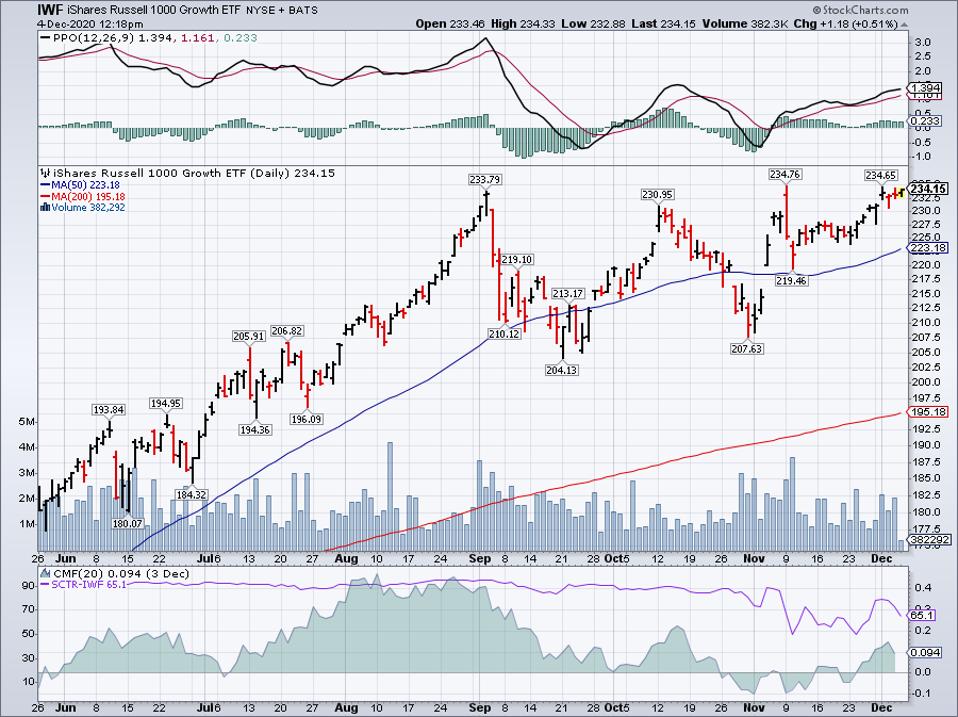The image size is (958, 717).
Task: Click the 204.13 September low label
Action: pyautogui.click(x=561, y=369)
